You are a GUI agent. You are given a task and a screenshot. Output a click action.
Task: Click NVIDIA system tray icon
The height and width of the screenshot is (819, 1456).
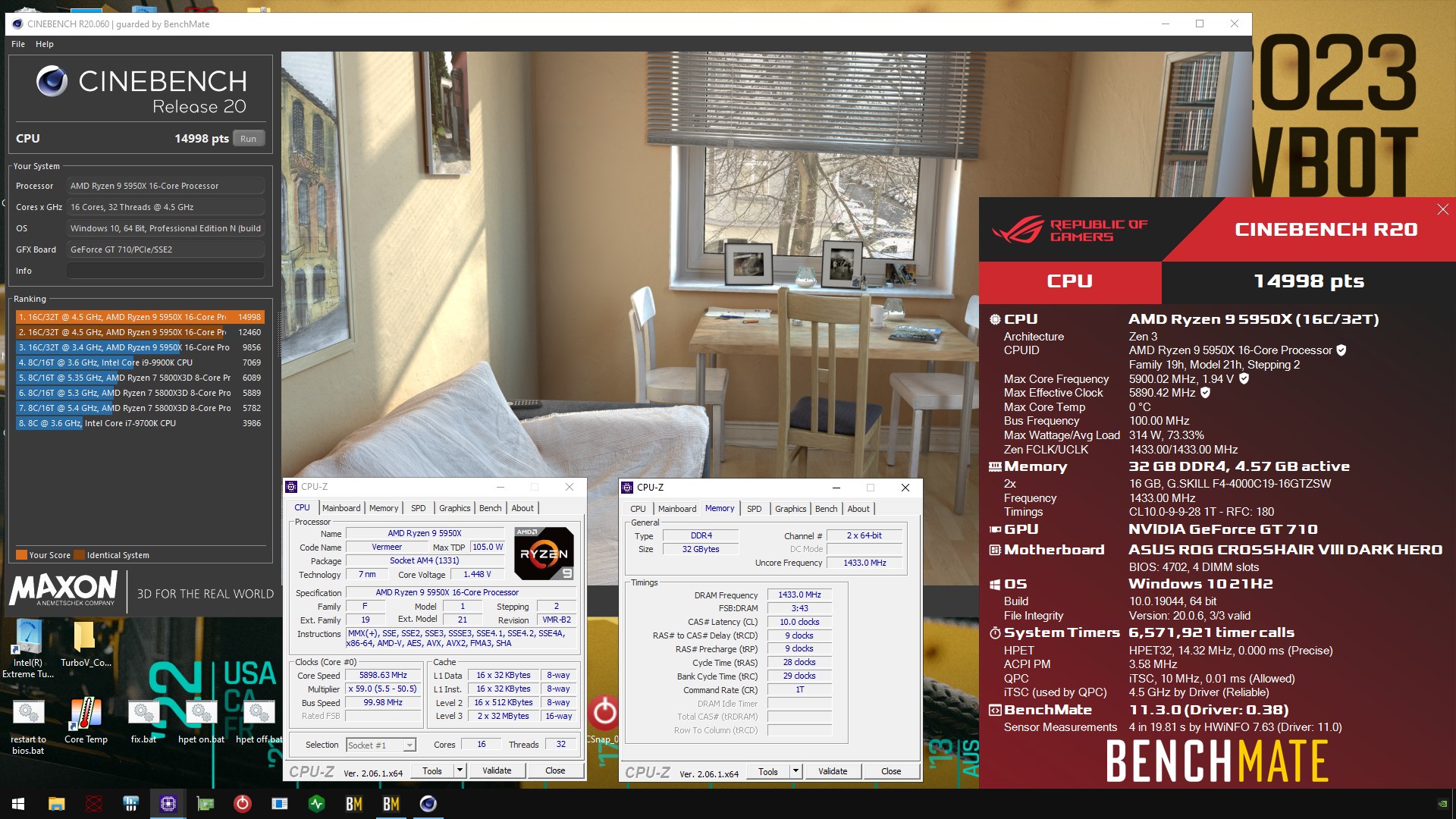point(1442,804)
